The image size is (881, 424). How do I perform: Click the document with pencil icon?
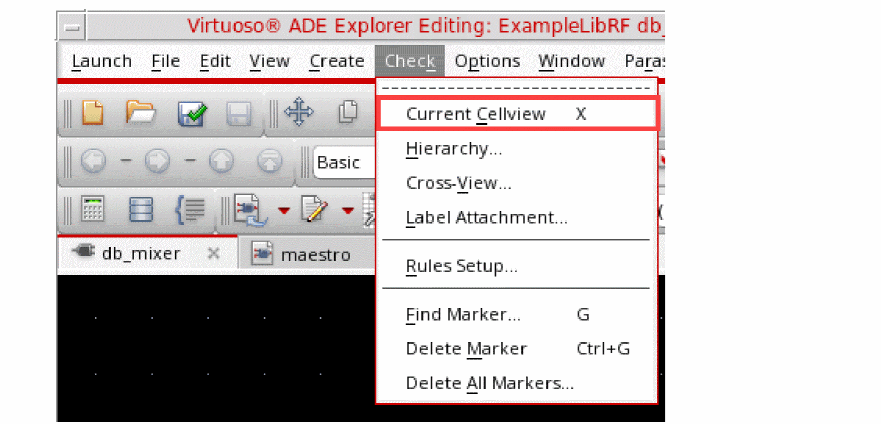(x=313, y=209)
